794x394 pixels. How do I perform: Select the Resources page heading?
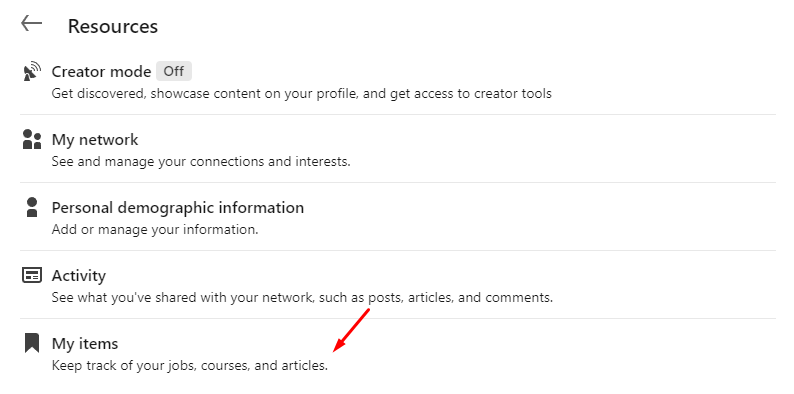click(113, 26)
